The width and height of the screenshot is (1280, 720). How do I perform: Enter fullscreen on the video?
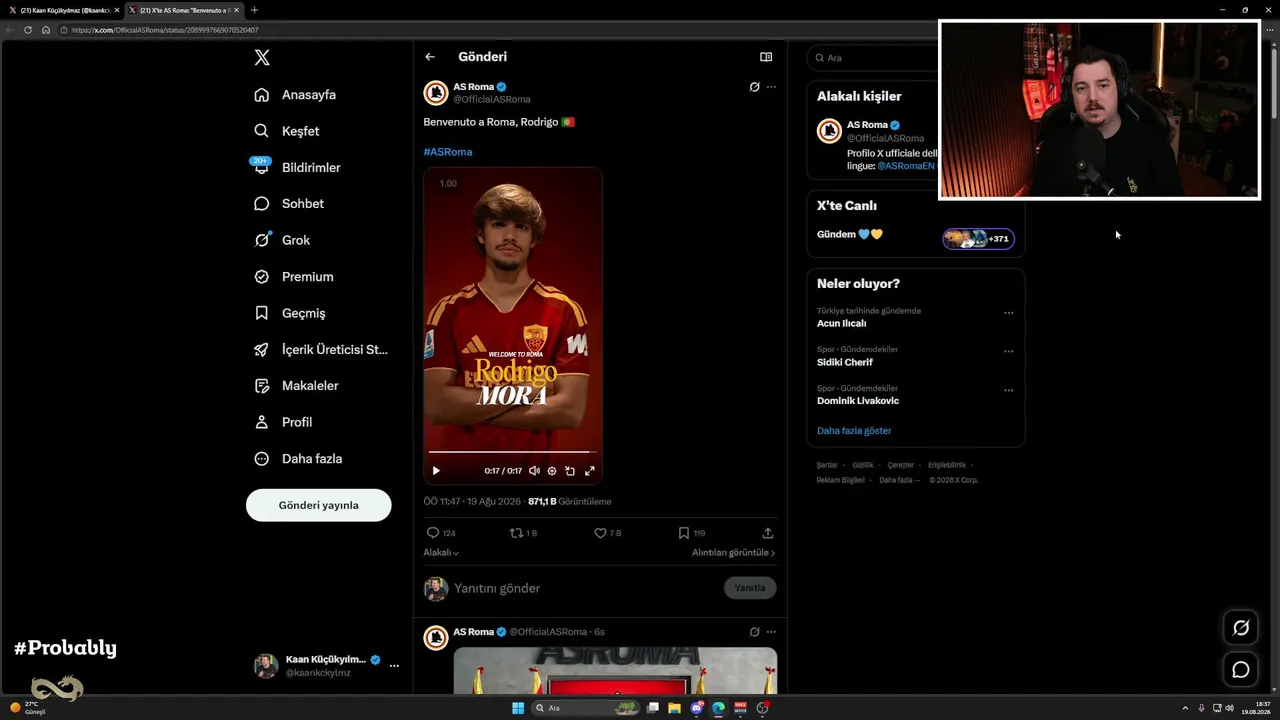[x=590, y=471]
